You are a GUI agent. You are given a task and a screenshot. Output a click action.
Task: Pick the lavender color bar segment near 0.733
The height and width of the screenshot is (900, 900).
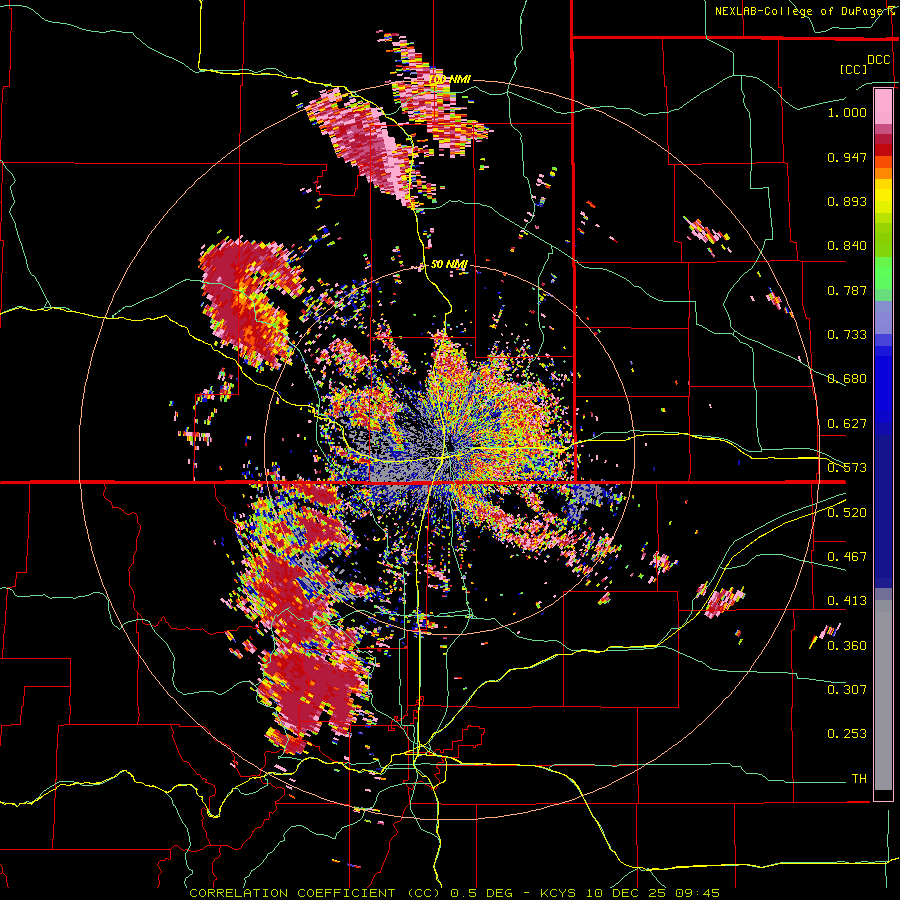click(x=883, y=318)
